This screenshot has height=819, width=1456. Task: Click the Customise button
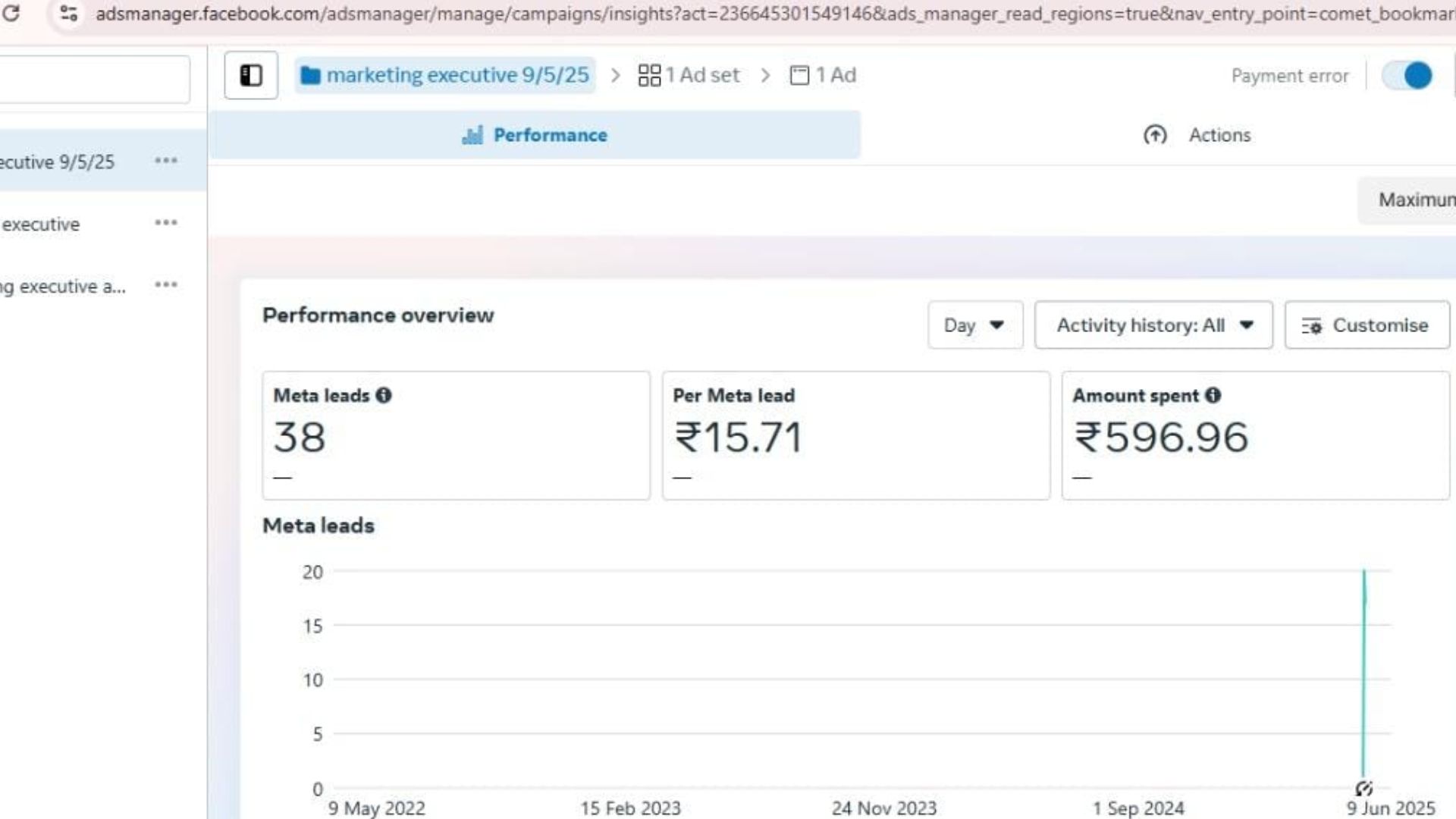1367,325
